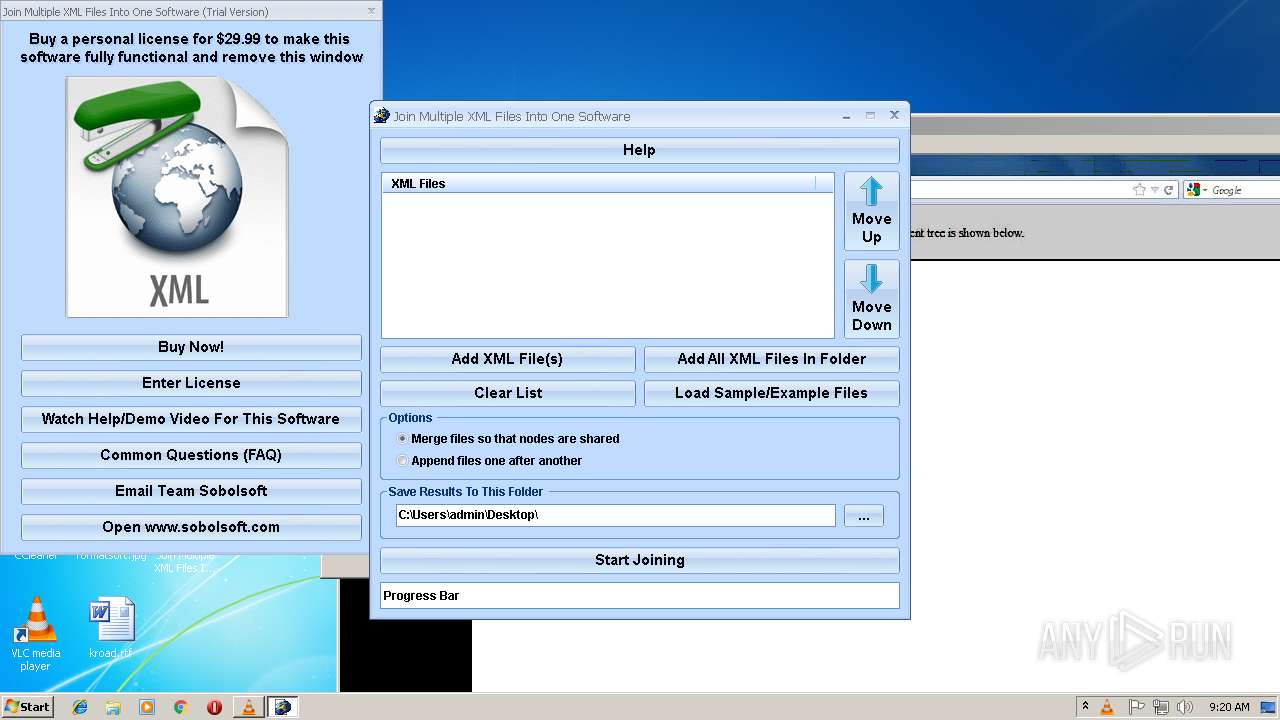The height and width of the screenshot is (720, 1280).
Task: Click the network tray icon
Action: click(1160, 707)
